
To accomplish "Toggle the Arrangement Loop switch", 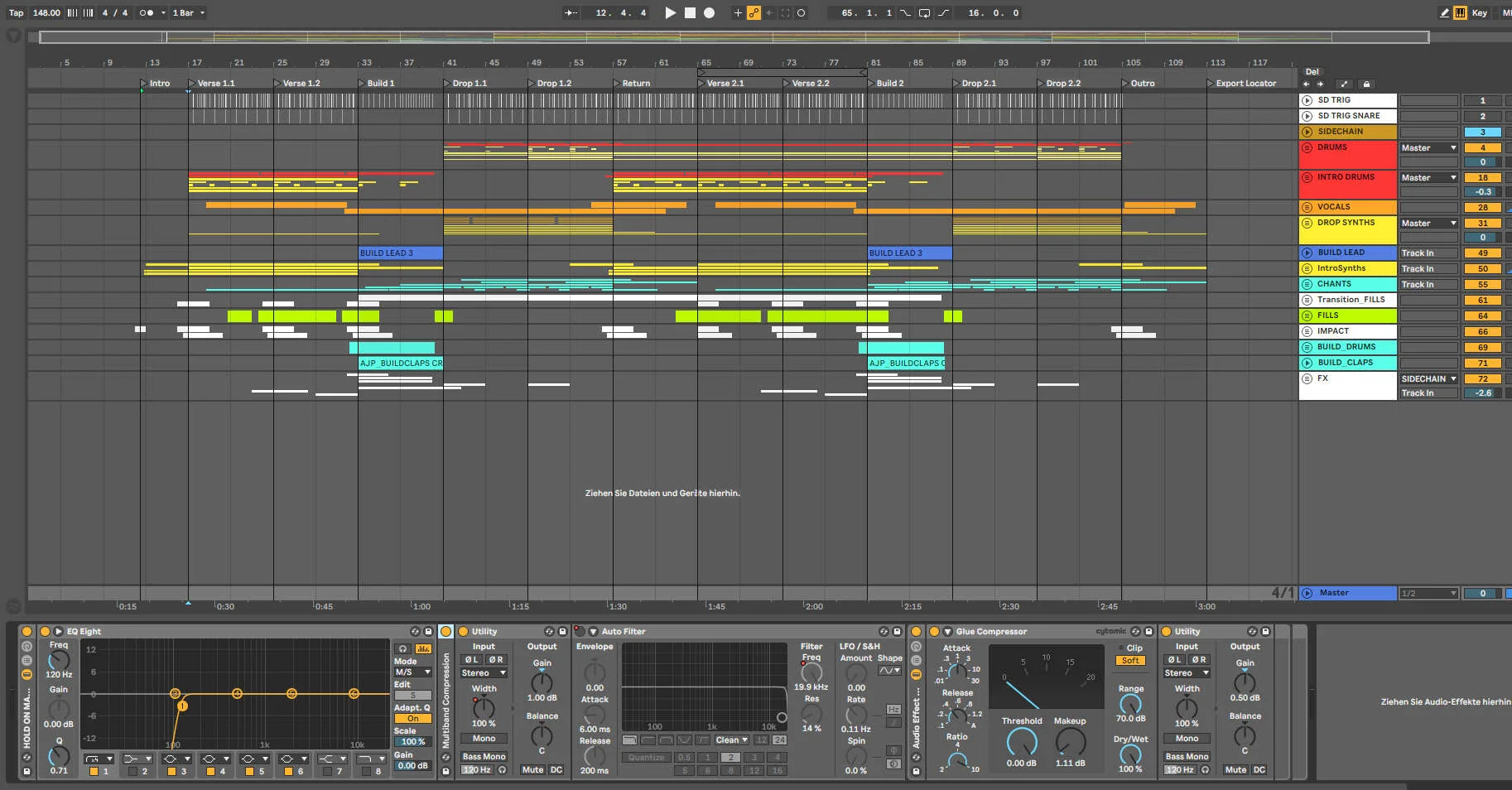I will (x=924, y=12).
